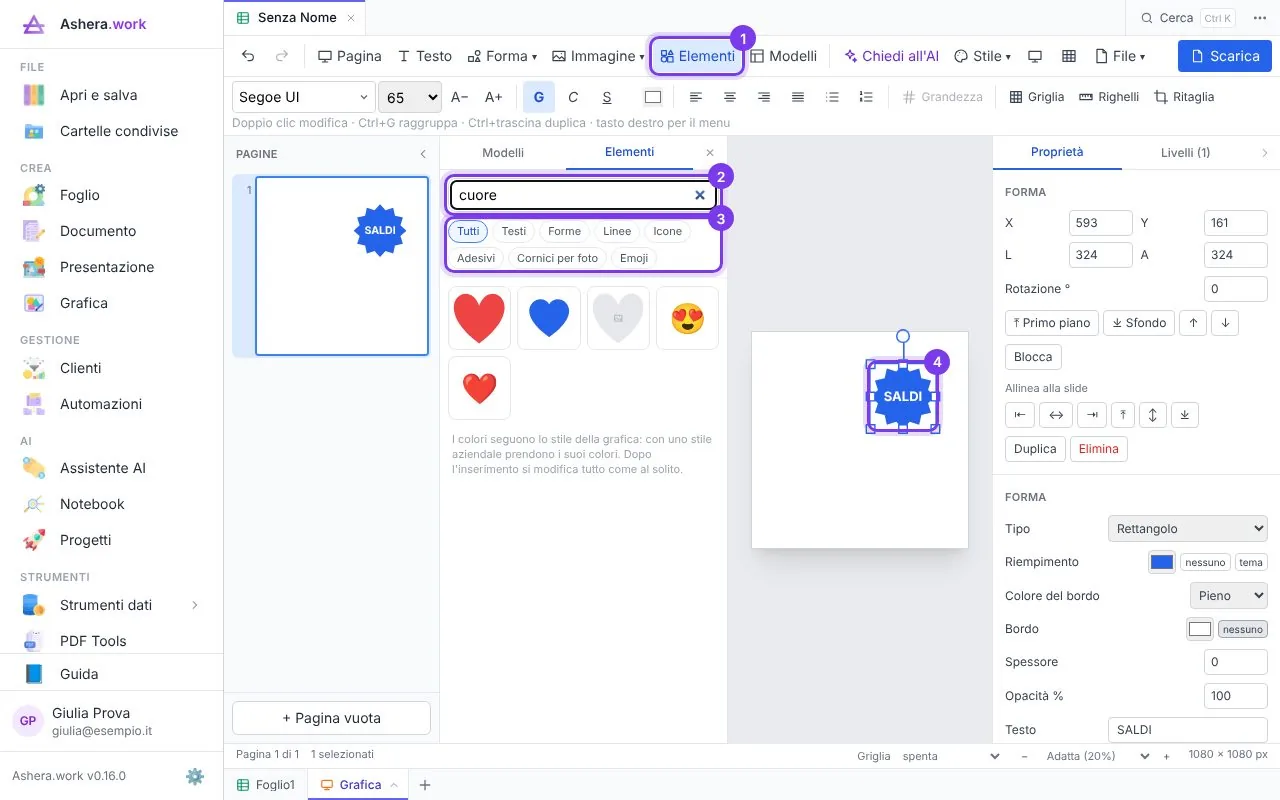Click the blue Riempimento color swatch
Viewport: 1280px width, 800px height.
(x=1162, y=562)
